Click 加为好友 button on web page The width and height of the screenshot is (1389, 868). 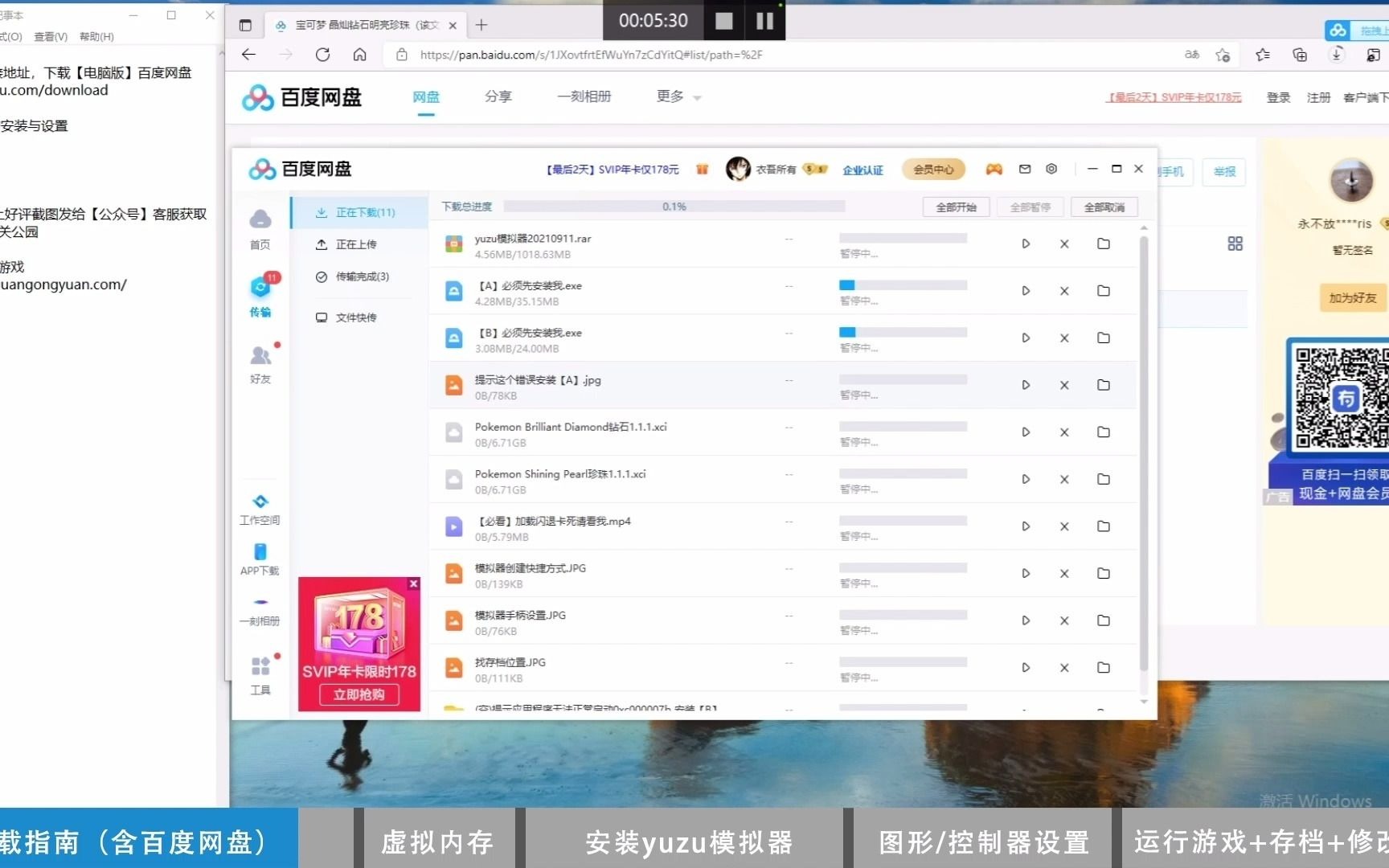(1353, 298)
